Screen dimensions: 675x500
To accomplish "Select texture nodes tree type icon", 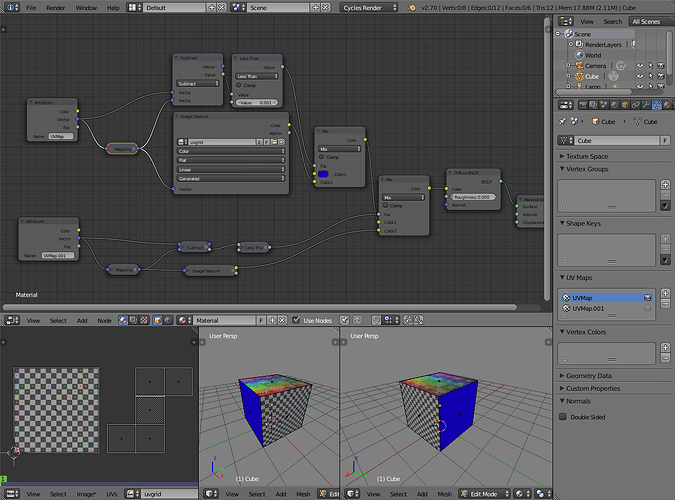I will coord(144,320).
